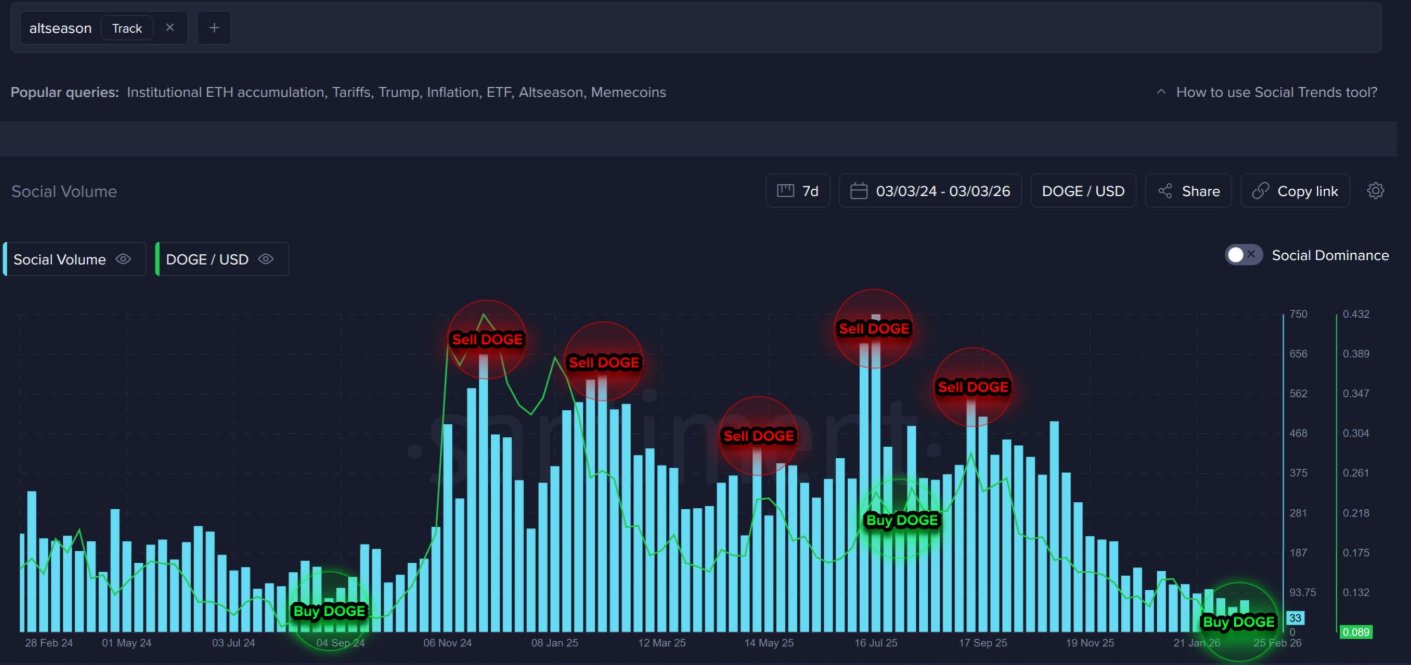The height and width of the screenshot is (665, 1411).
Task: Click the Buy DOGE marker near 04 Sep 24
Action: pos(329,611)
